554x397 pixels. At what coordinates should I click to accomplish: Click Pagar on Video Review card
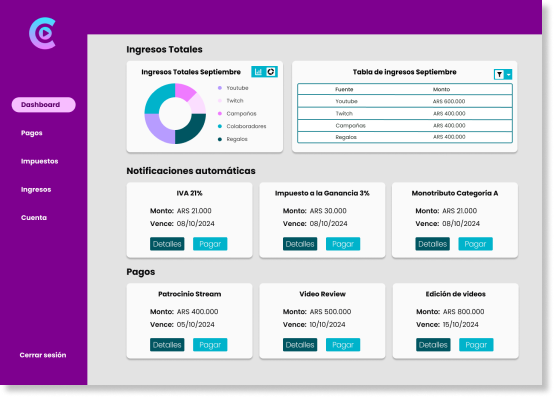(x=343, y=345)
